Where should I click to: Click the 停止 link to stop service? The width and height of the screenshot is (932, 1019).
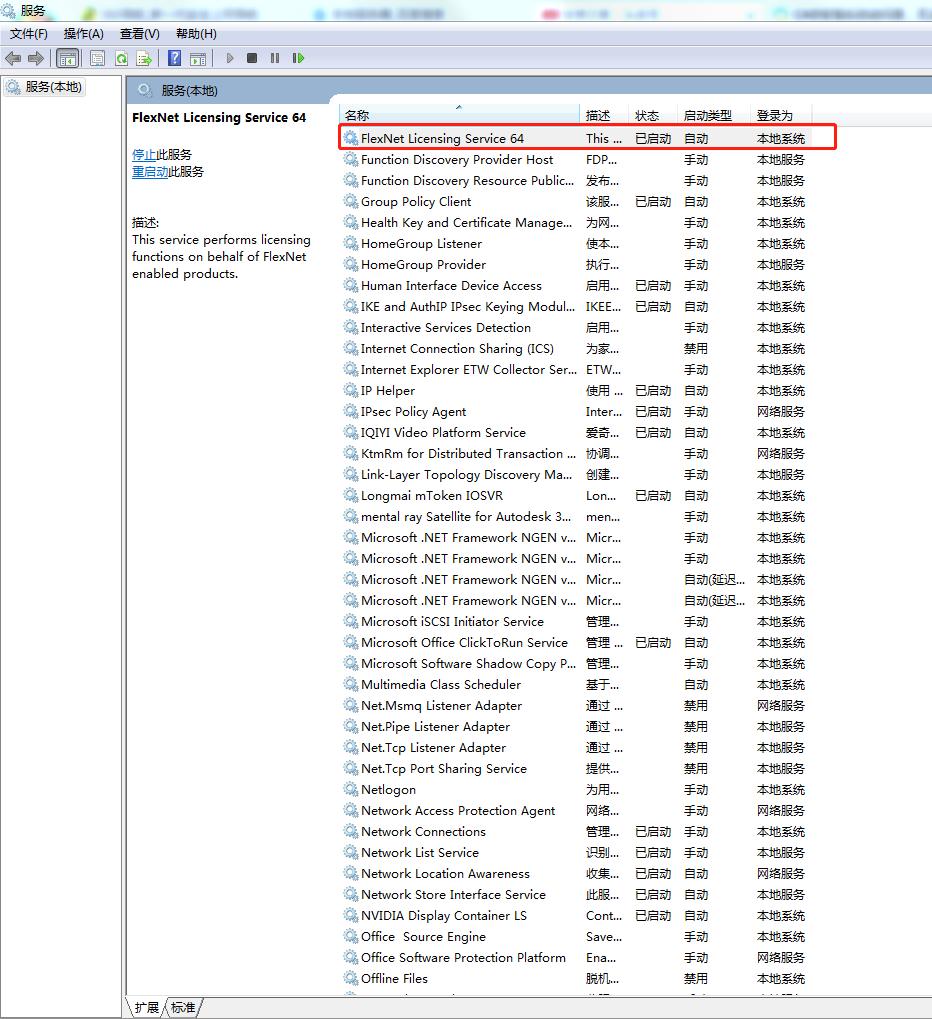(x=144, y=154)
